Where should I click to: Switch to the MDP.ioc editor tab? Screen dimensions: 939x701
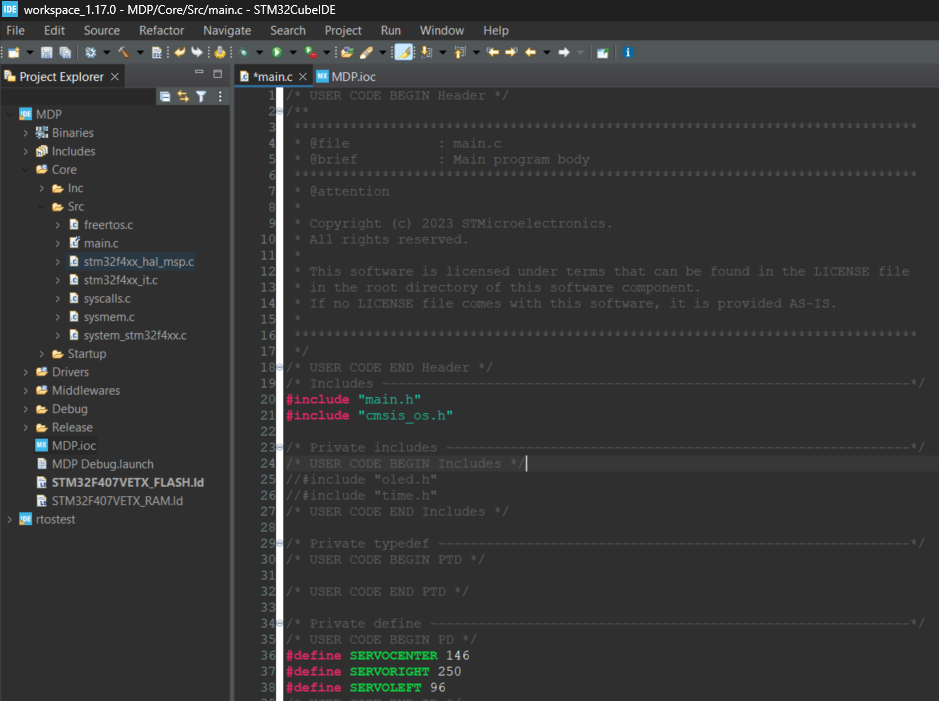[346, 77]
